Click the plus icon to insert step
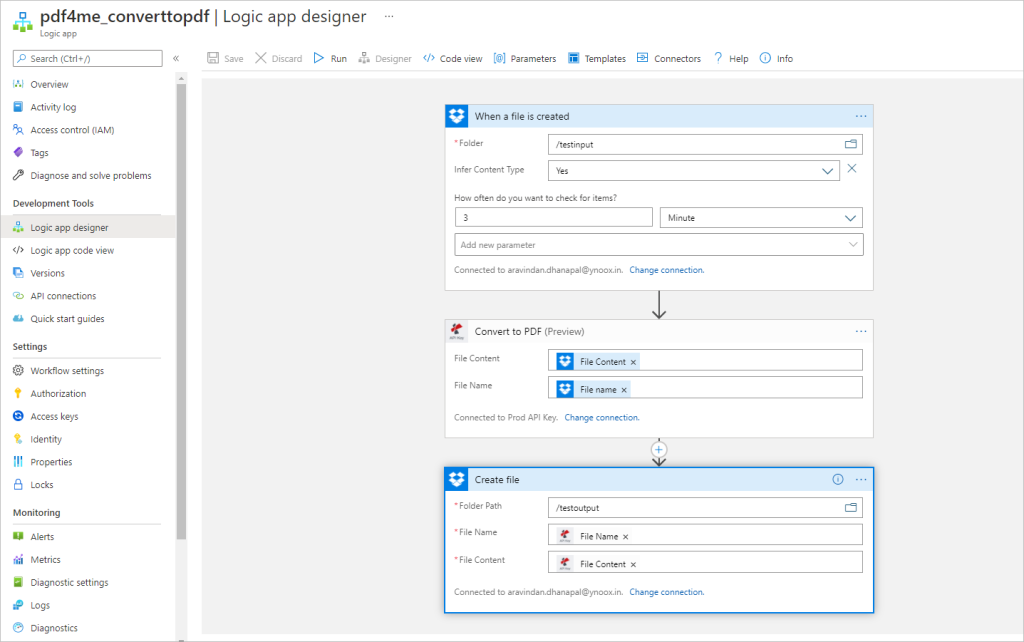The height and width of the screenshot is (642, 1024). tap(658, 450)
